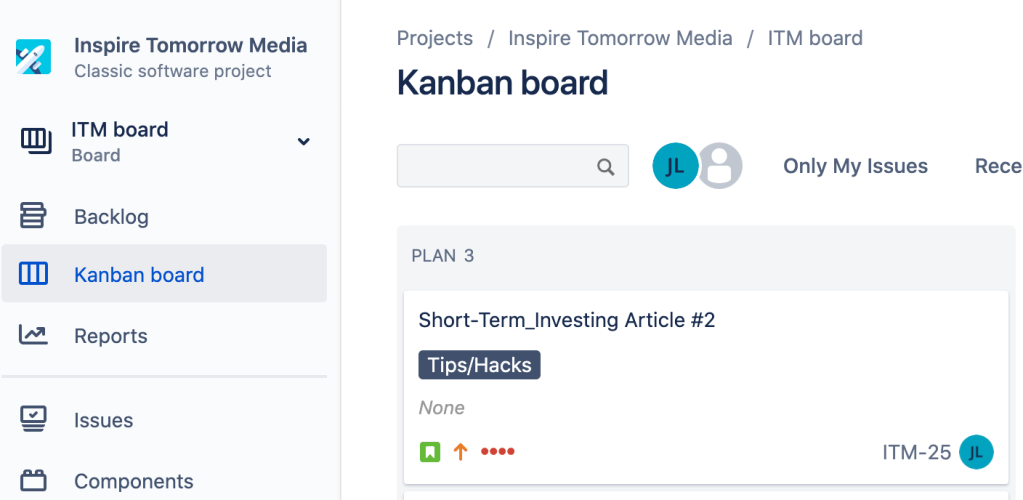Click the board search input field
Screen dimensions: 1023x500
coord(495,166)
